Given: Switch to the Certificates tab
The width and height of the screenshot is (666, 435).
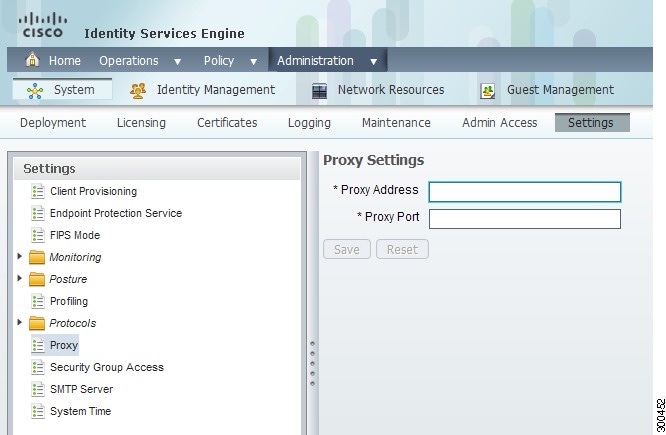Looking at the screenshot, I should click(227, 123).
